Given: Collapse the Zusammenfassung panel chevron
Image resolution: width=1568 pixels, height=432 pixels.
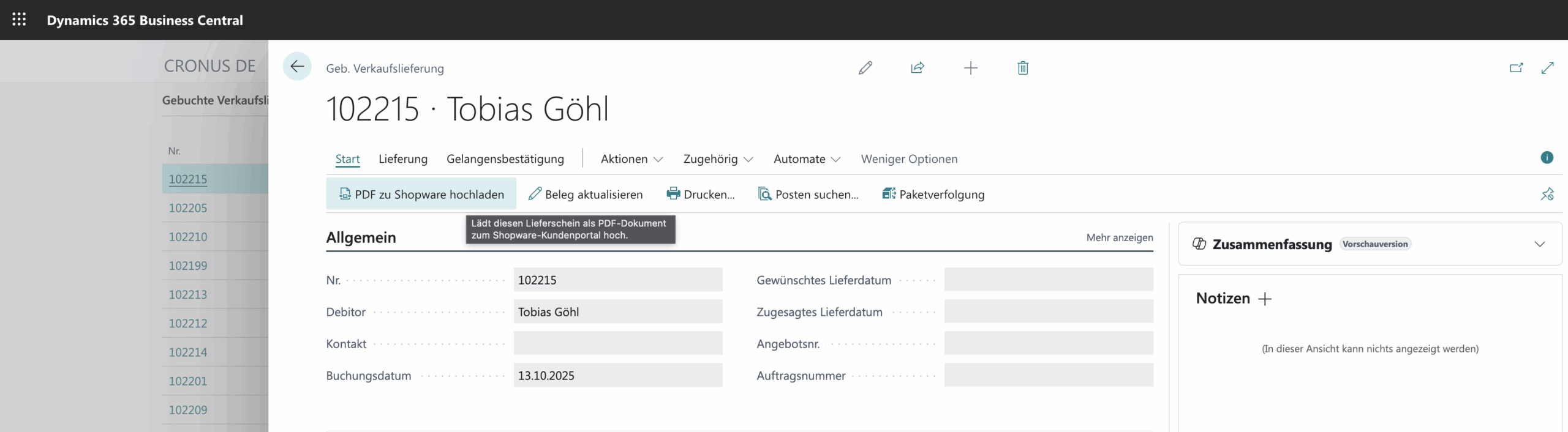Looking at the screenshot, I should [1539, 244].
